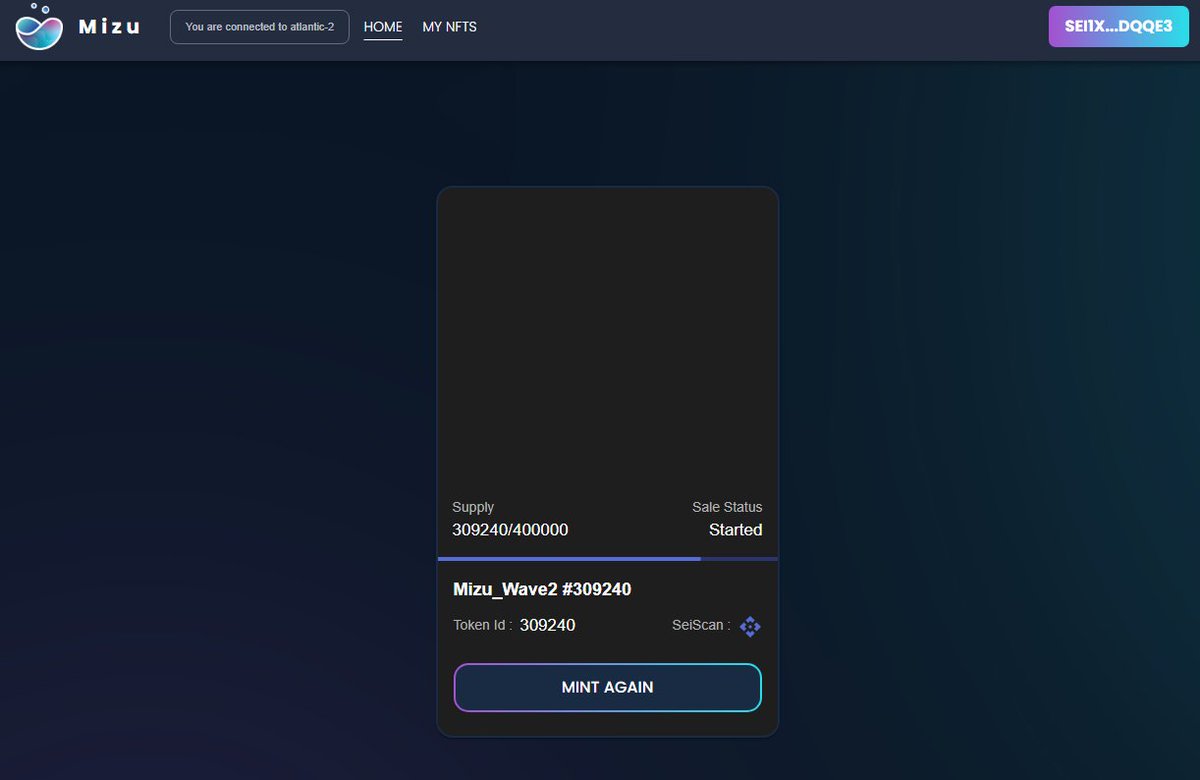Open the MY NFTS tab

click(x=450, y=27)
